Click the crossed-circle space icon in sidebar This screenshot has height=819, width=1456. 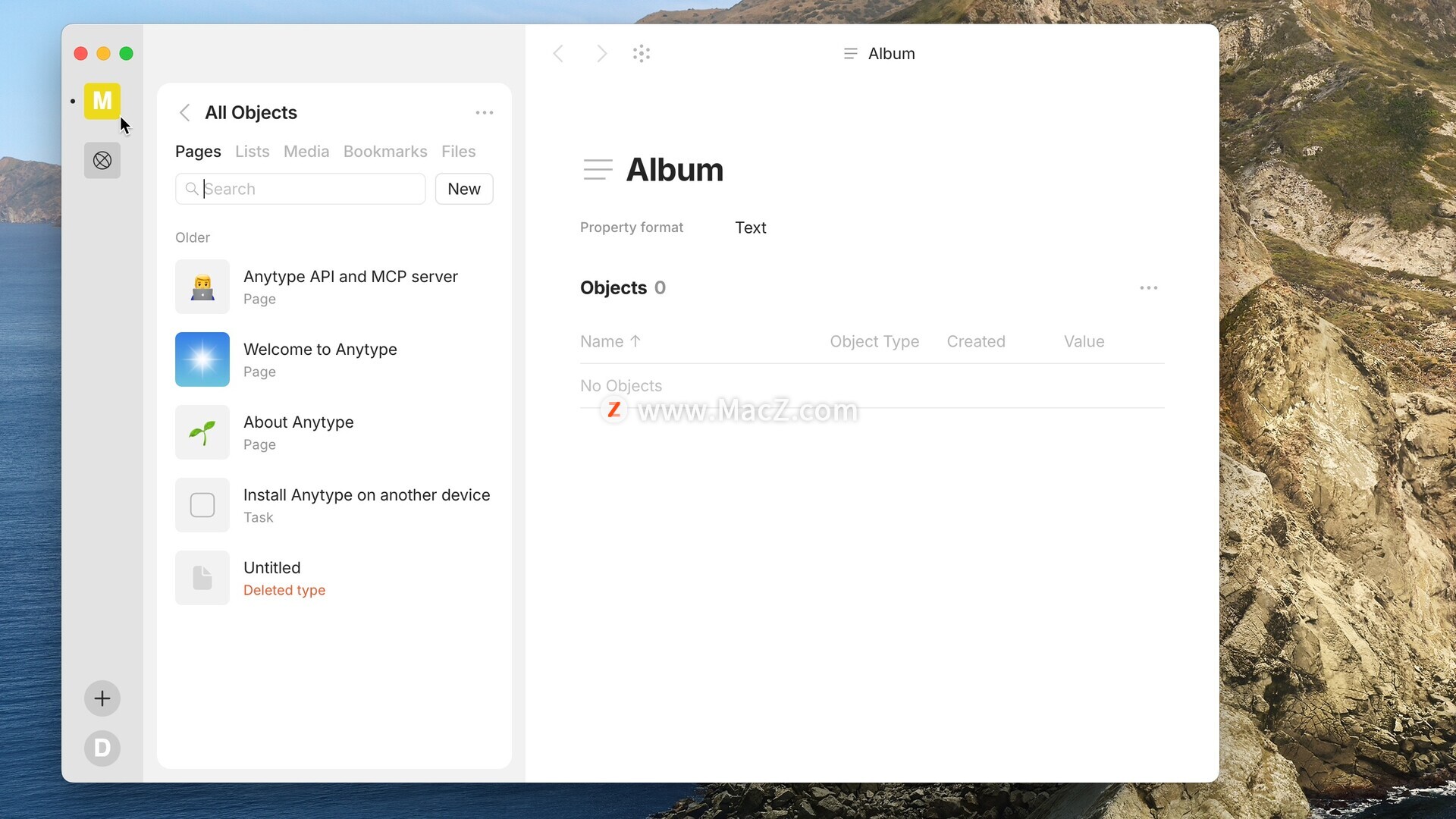(x=102, y=161)
